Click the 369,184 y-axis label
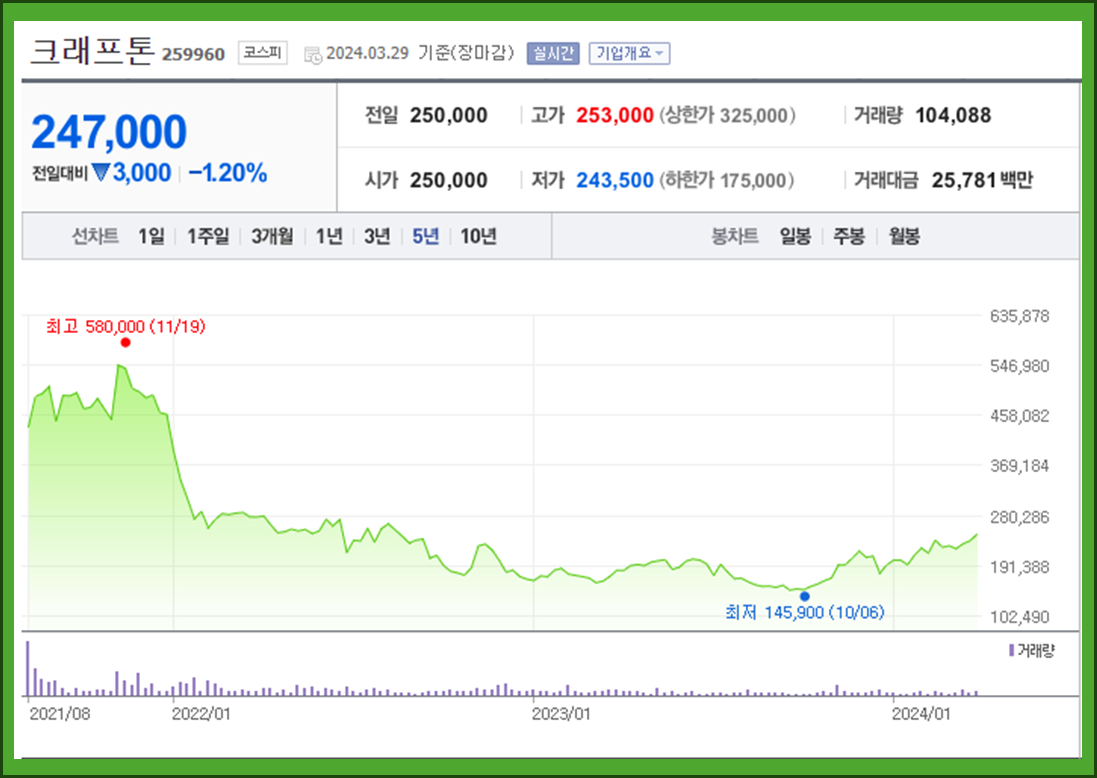 pos(1019,466)
